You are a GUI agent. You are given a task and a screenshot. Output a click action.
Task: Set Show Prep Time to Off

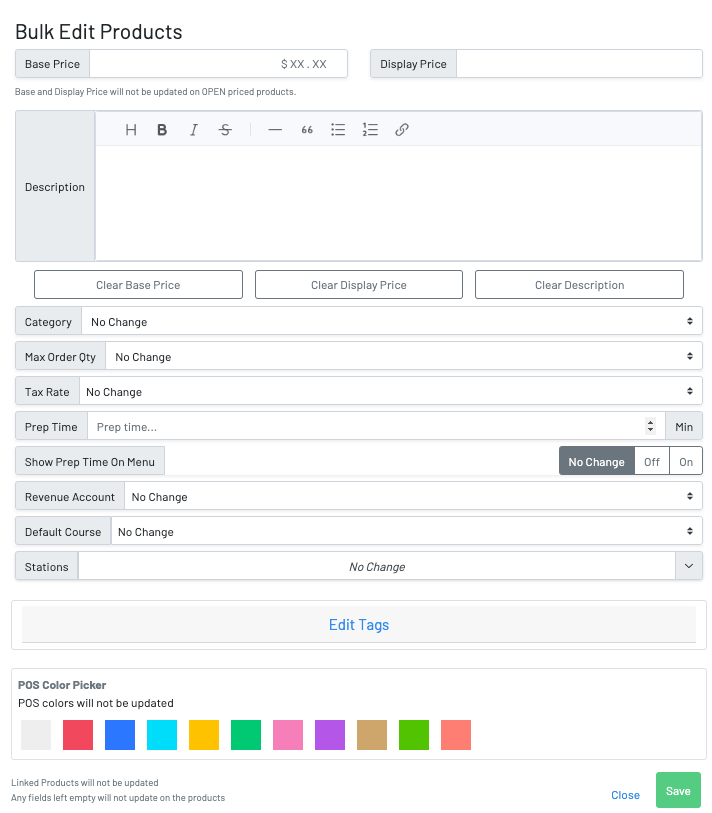(652, 462)
